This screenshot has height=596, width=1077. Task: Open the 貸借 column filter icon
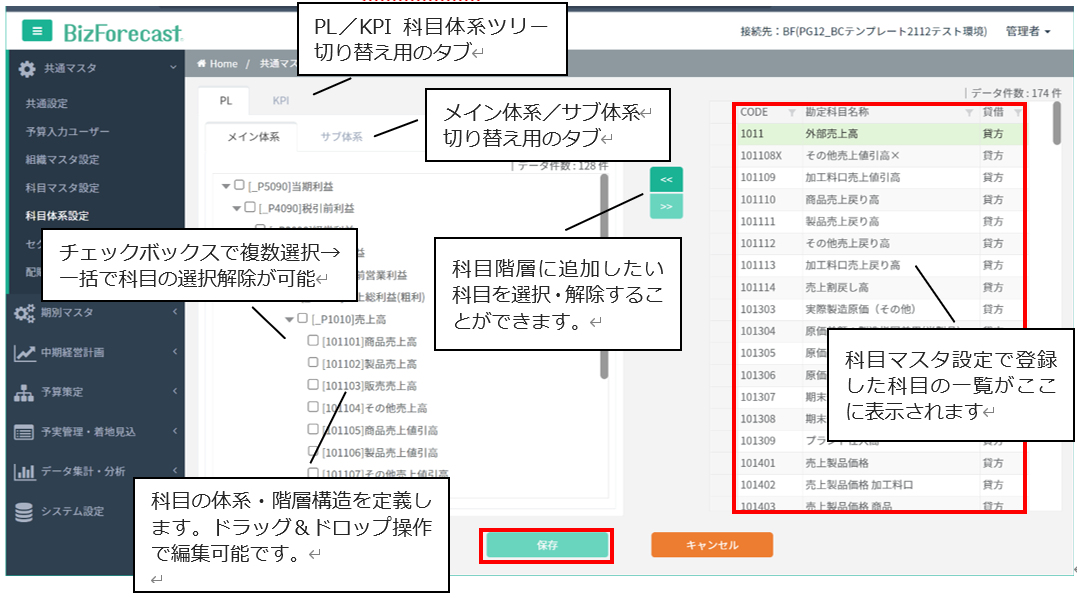tap(1018, 113)
